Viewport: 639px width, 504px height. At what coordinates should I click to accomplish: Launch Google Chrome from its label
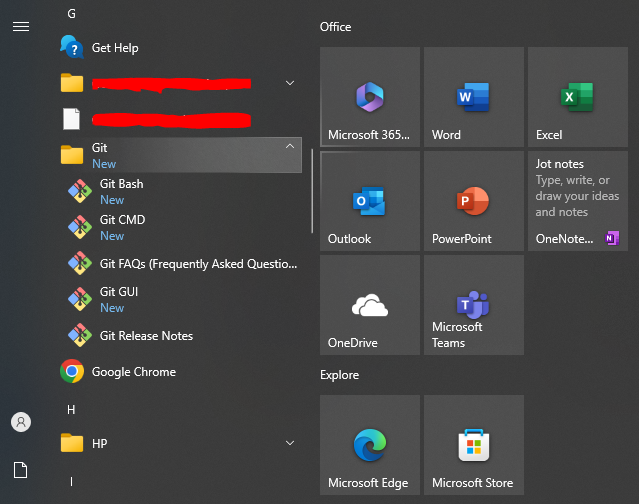(134, 372)
